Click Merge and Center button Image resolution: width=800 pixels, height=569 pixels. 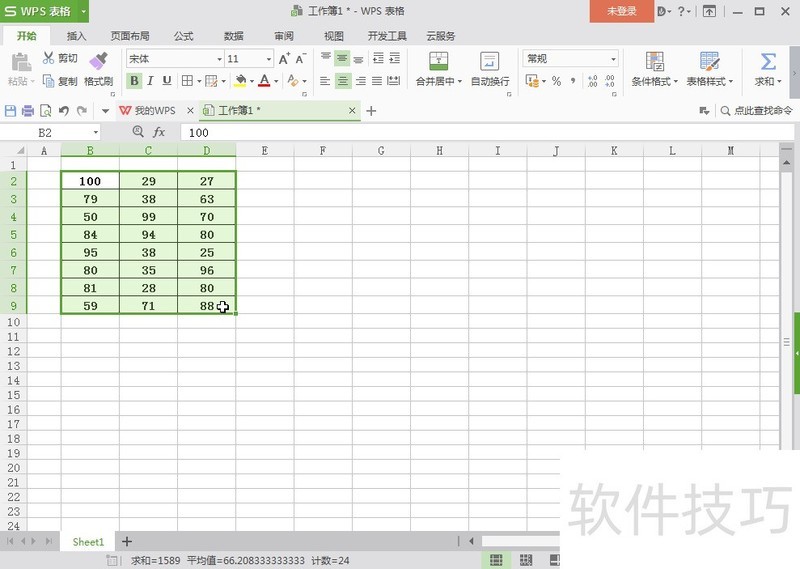438,69
